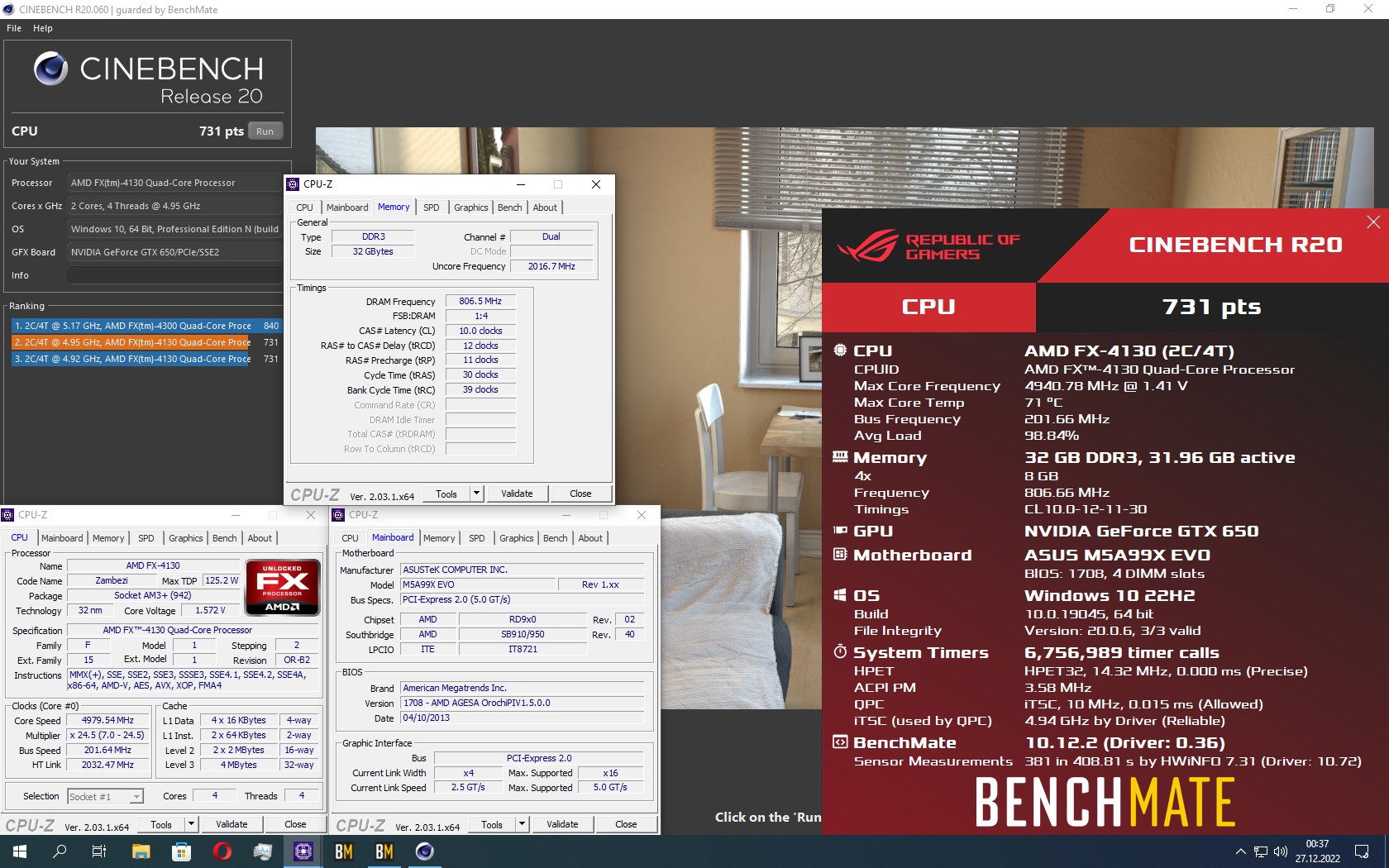Open About tab in Memory CPU-Z window
The width and height of the screenshot is (1389, 868).
pos(545,207)
